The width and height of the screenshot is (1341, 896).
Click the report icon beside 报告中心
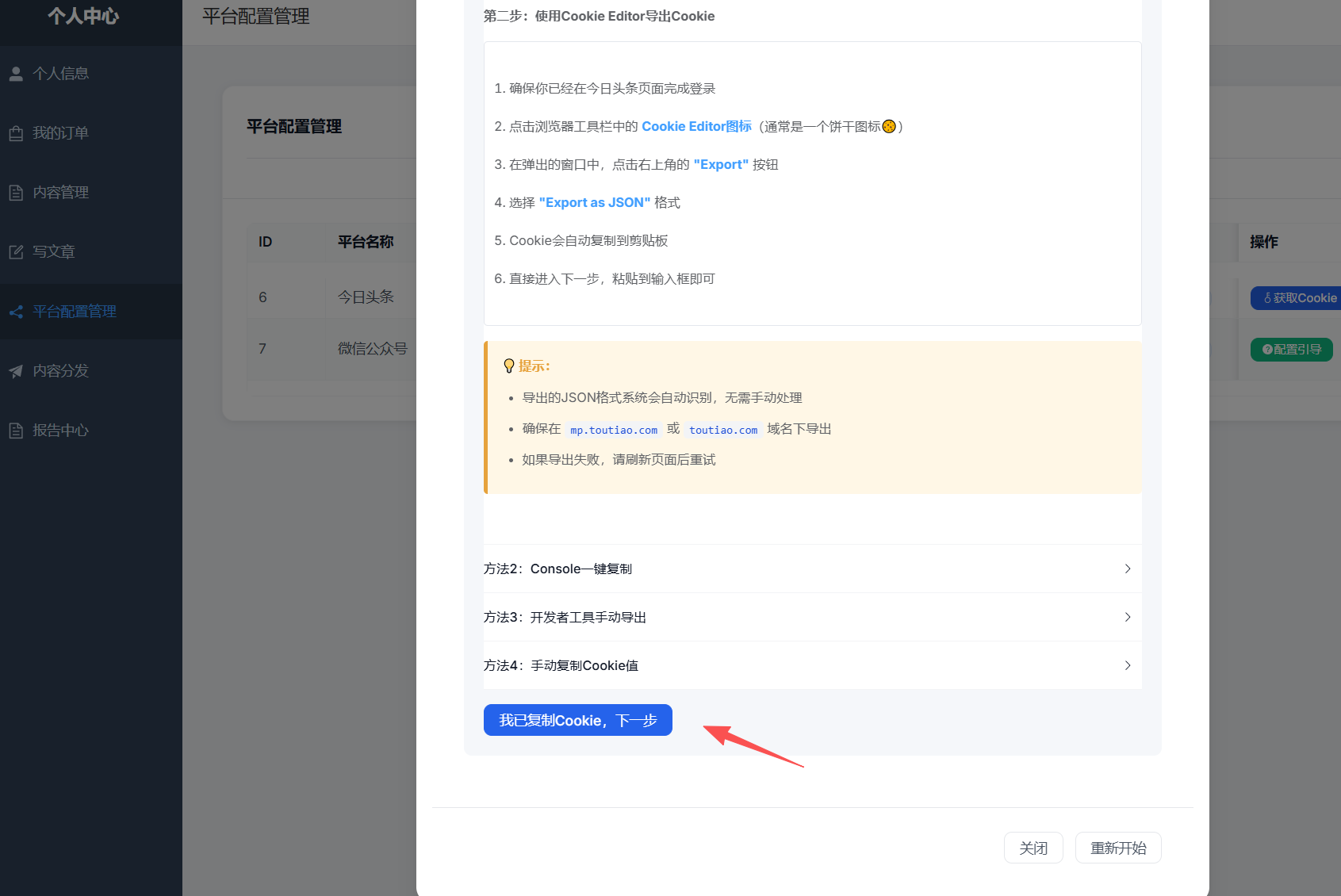(16, 431)
